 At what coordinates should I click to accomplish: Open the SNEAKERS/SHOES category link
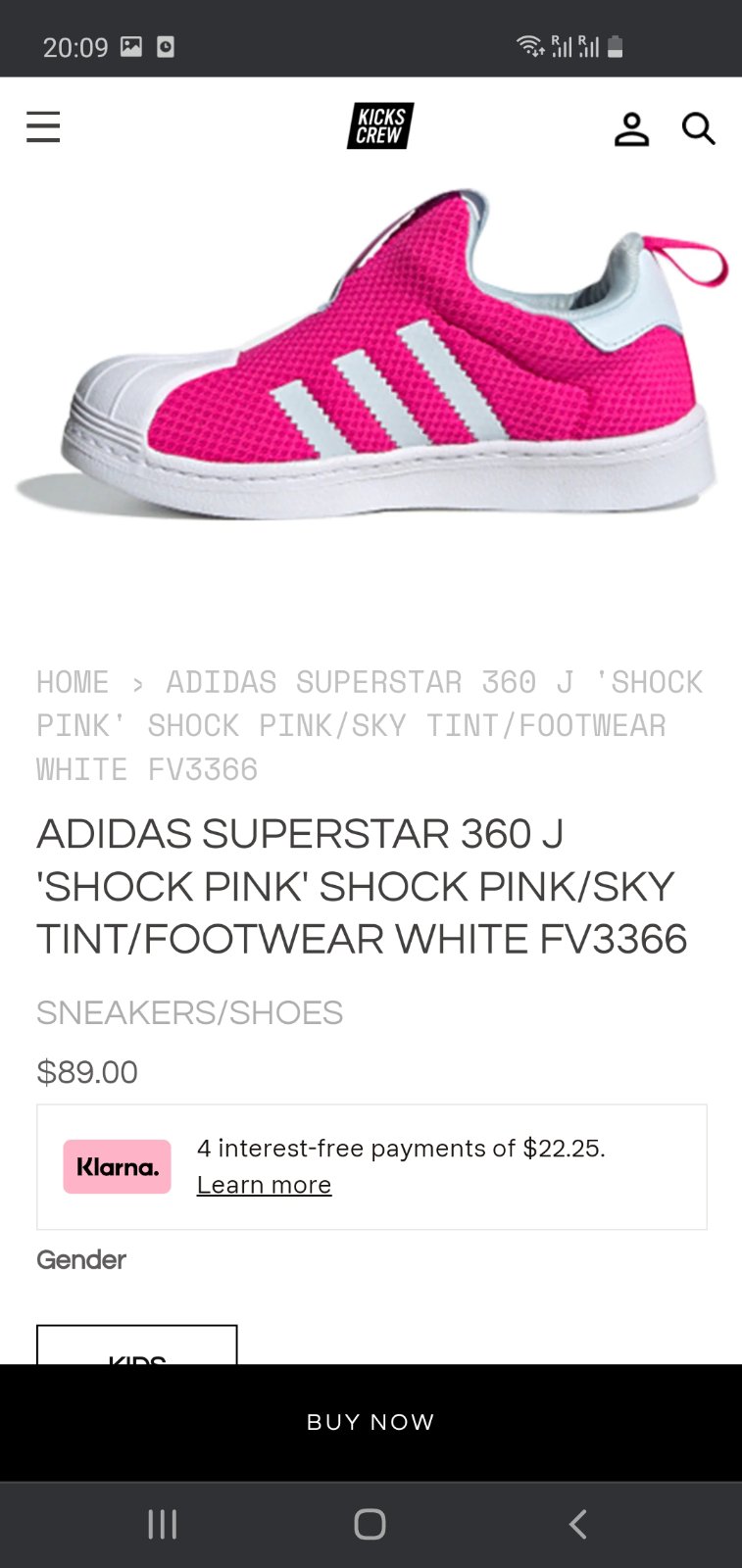point(189,1012)
